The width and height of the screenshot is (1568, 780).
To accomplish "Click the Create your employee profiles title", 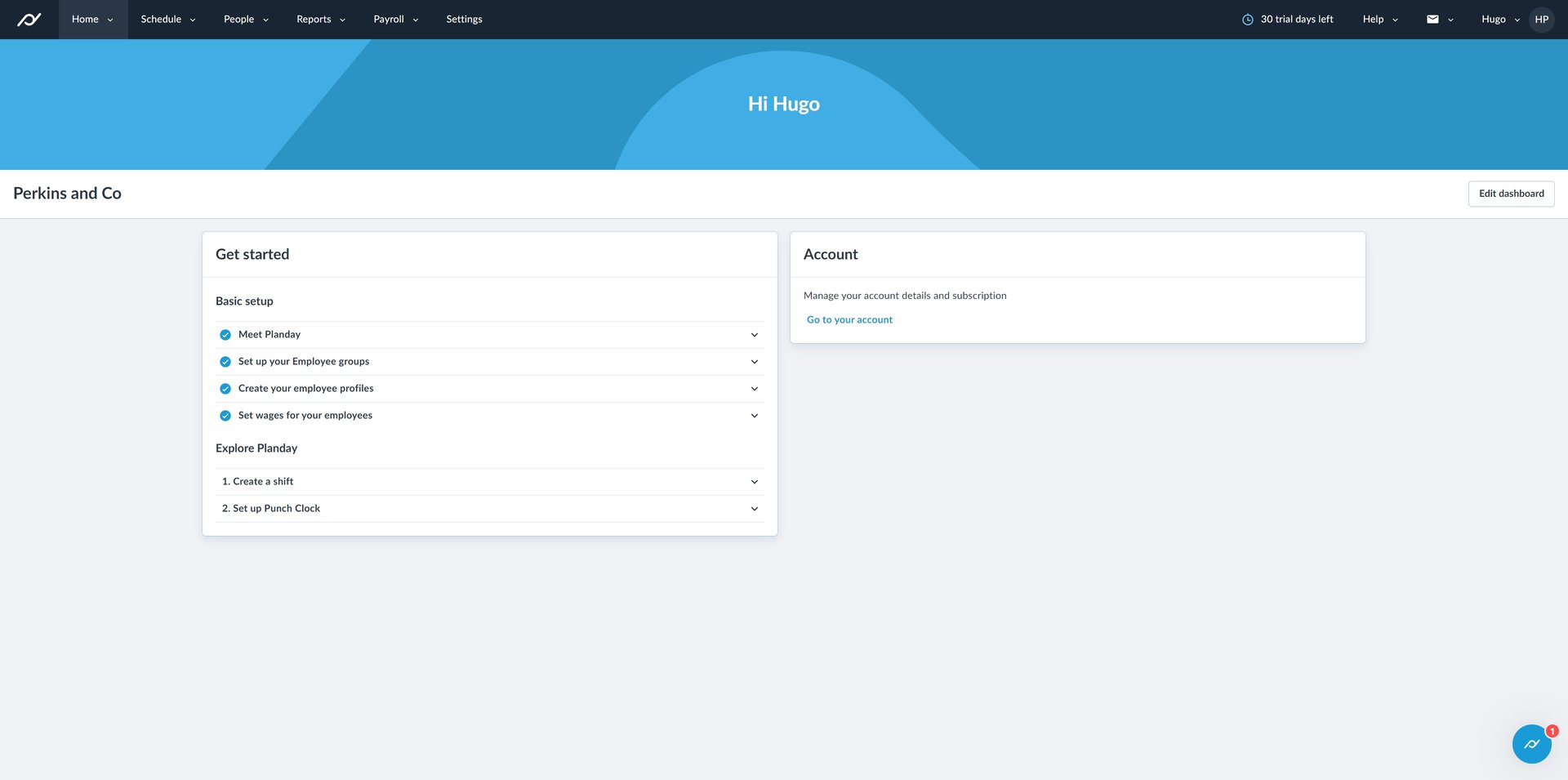I will pyautogui.click(x=306, y=389).
